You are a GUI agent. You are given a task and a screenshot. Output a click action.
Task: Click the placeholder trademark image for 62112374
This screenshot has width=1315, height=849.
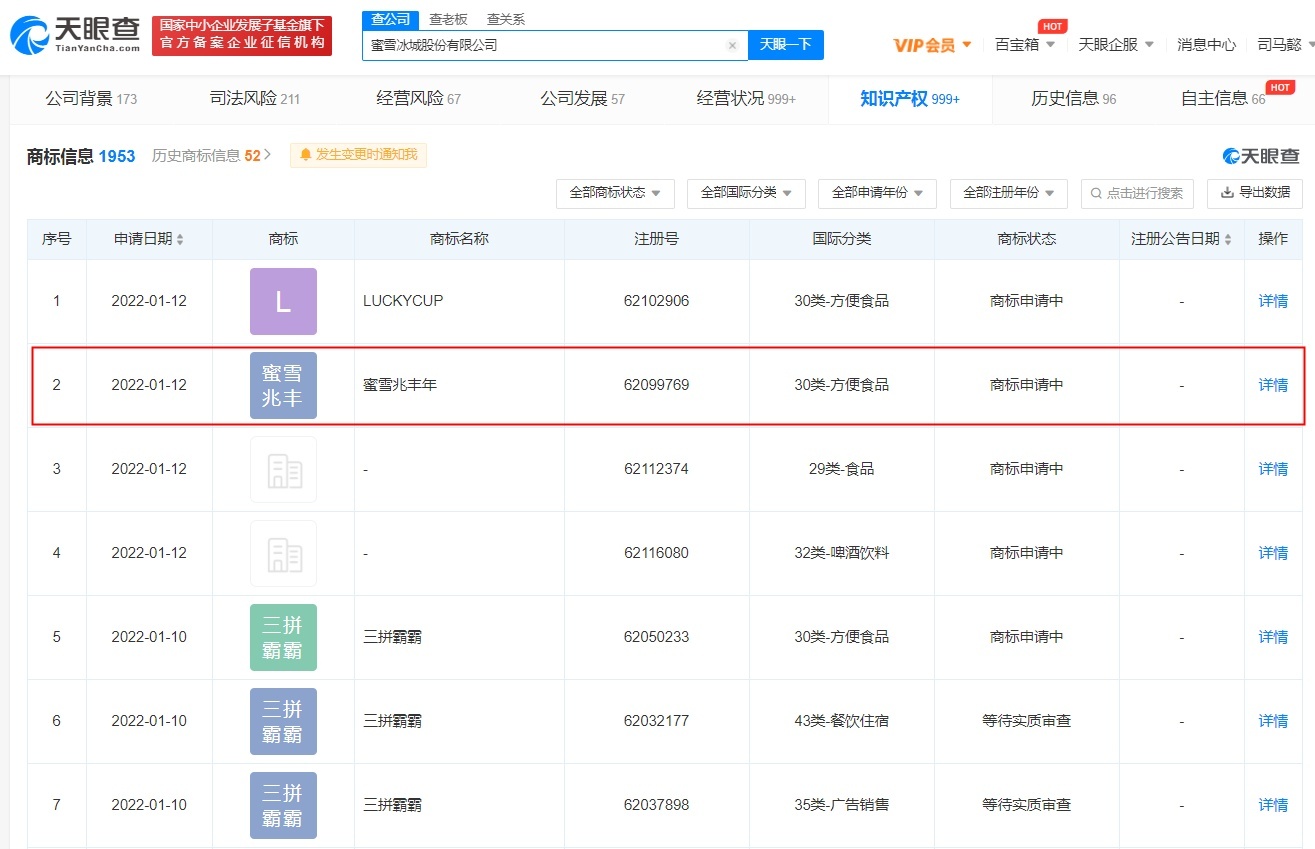(283, 469)
